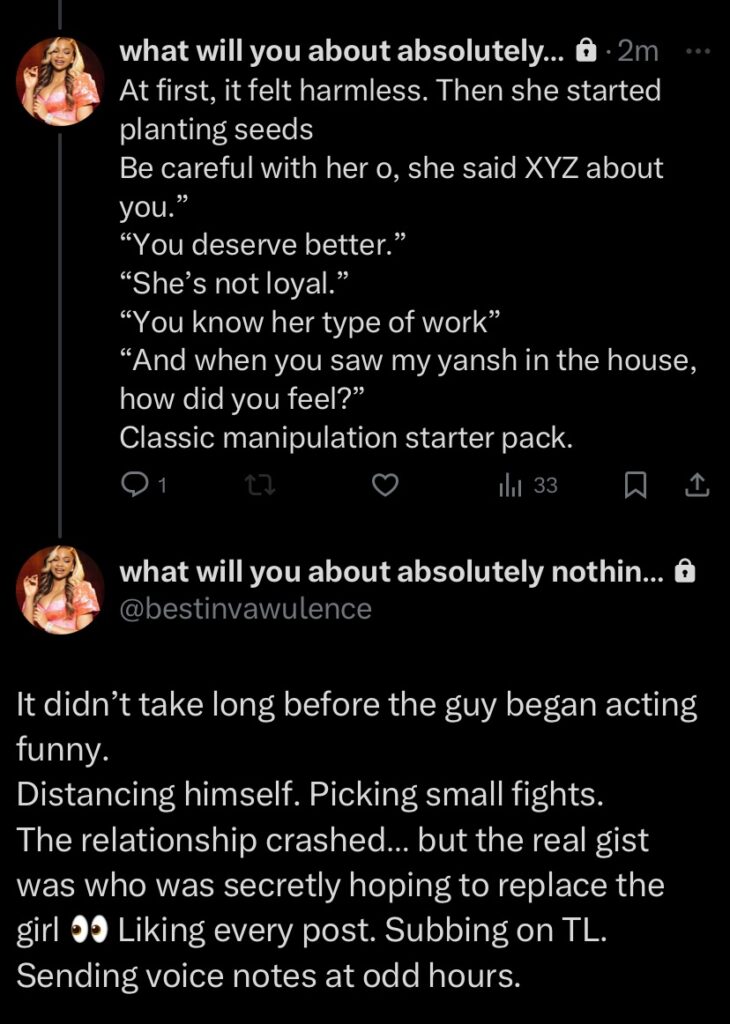Screen dimensions: 730x1024
Task: Open the lower tweet author's profile picture
Action: (60, 590)
